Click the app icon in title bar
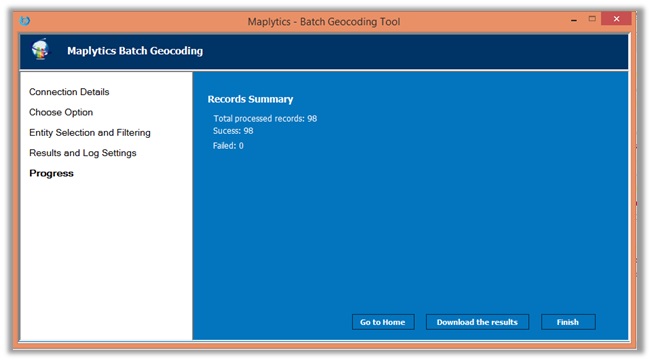 (25, 20)
